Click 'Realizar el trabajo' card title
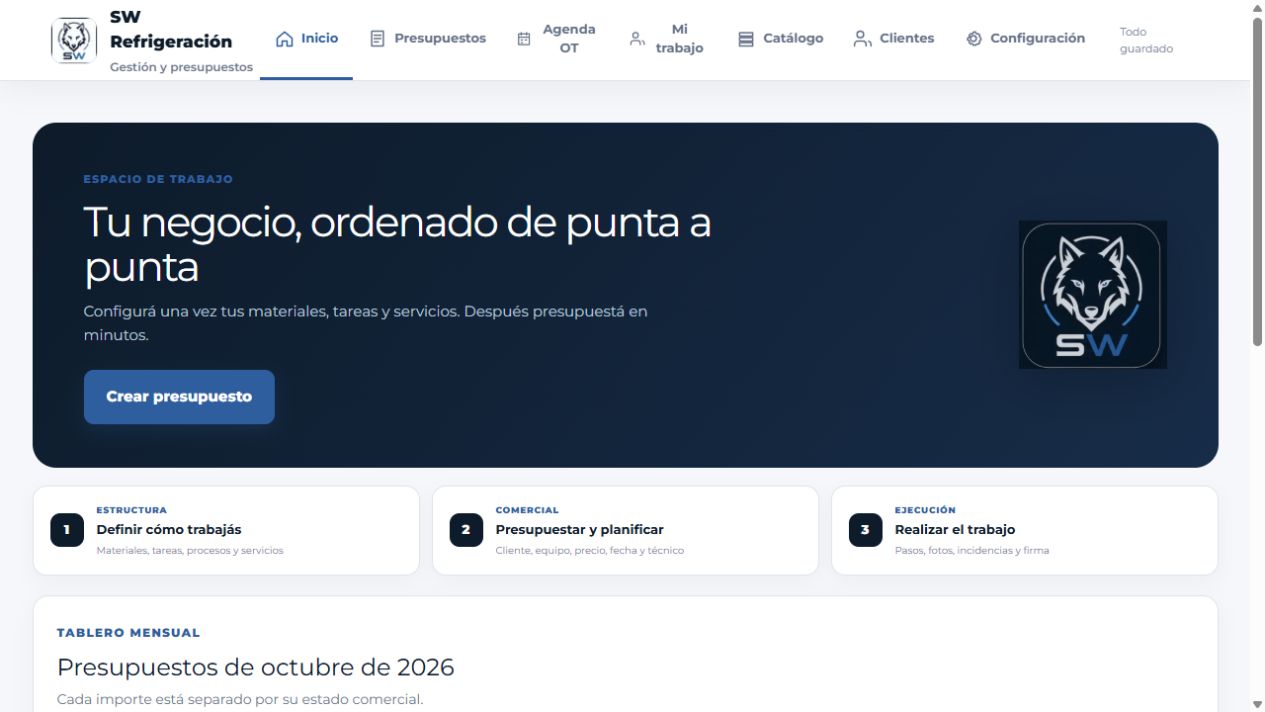Viewport: 1265px width, 712px height. [x=955, y=530]
